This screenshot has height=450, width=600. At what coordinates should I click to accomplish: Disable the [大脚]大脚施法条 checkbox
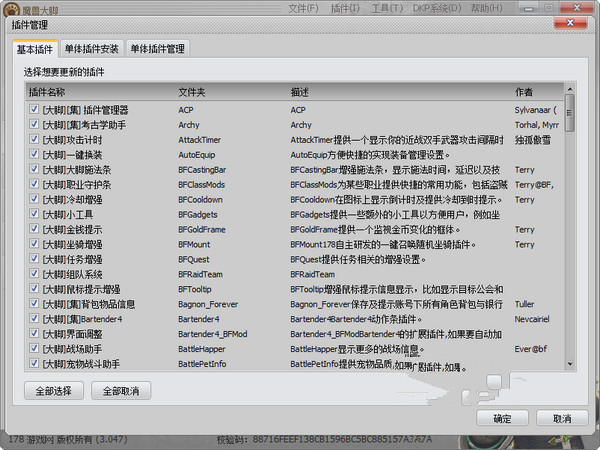tap(34, 169)
